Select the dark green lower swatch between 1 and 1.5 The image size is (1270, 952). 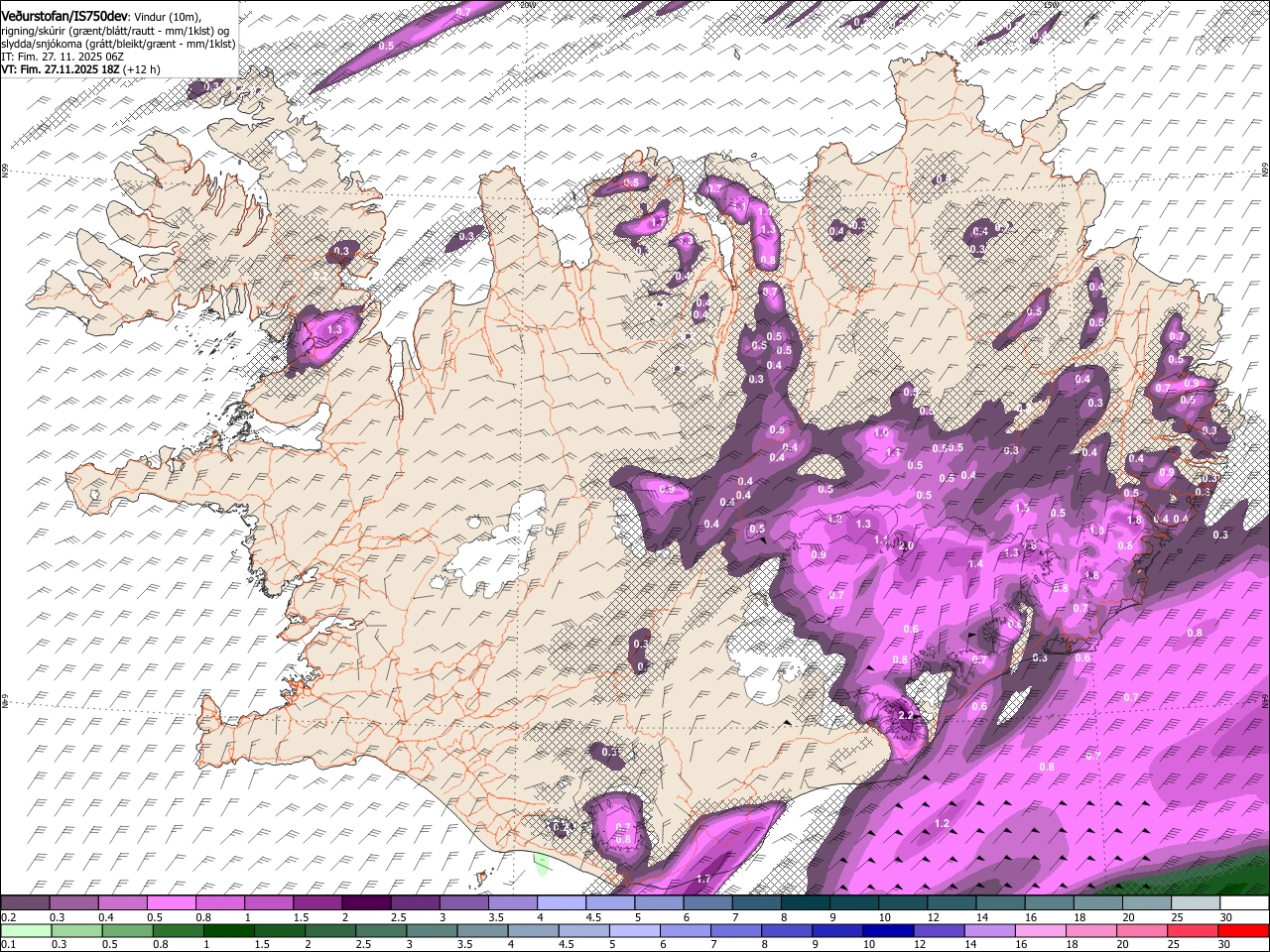point(229,931)
